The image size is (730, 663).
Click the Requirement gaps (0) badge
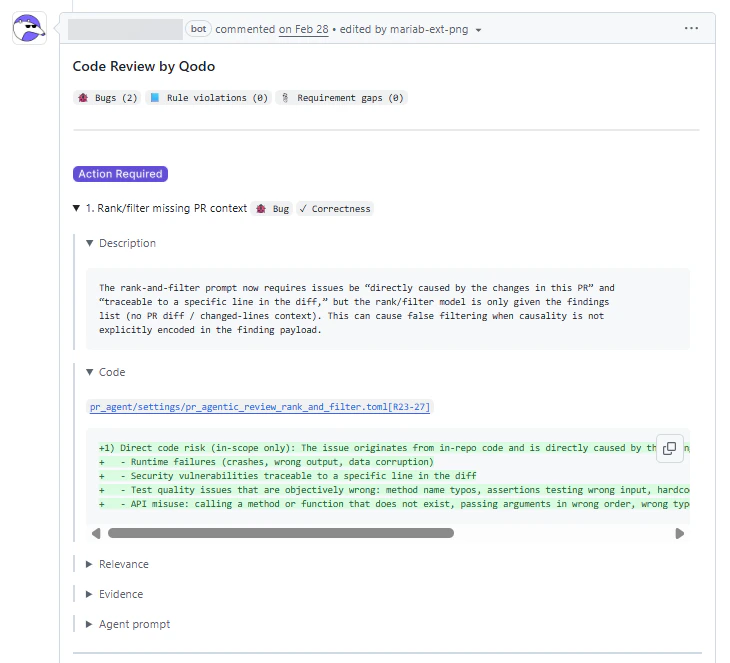[x=342, y=98]
